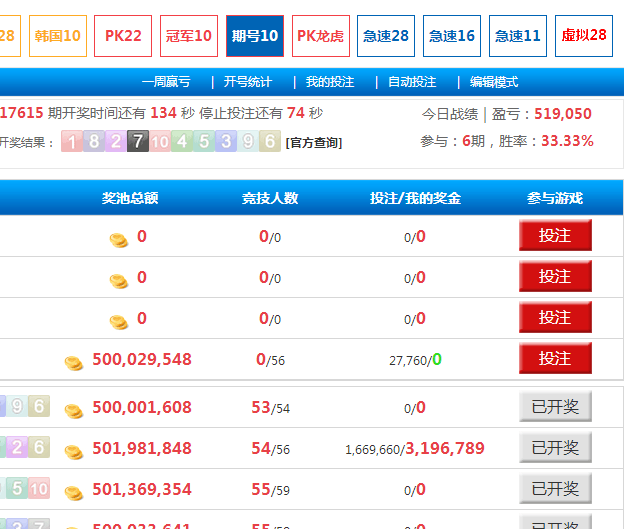Click the coin icon beside 500,001,608
642x529 pixels.
pos(74,411)
